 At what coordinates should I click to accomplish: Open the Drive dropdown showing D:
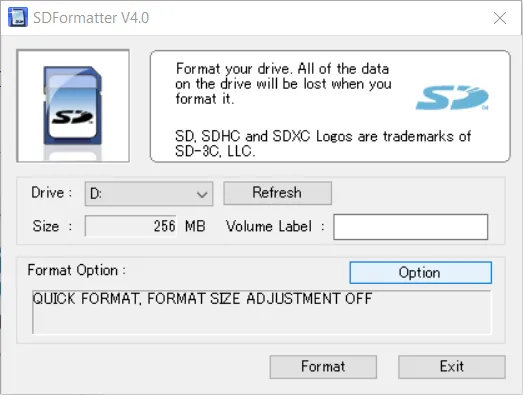tap(149, 193)
